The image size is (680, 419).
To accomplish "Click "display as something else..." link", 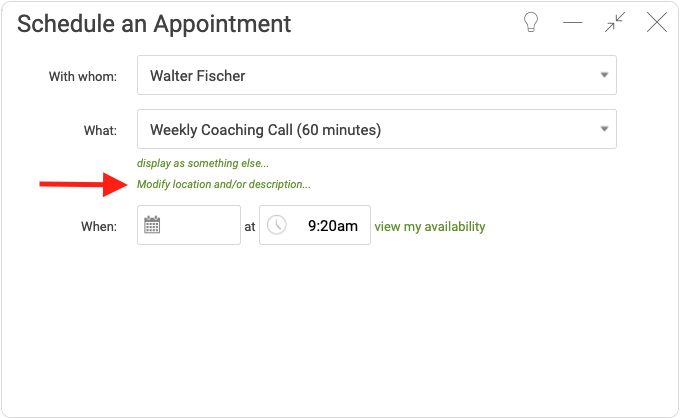I will (x=203, y=163).
